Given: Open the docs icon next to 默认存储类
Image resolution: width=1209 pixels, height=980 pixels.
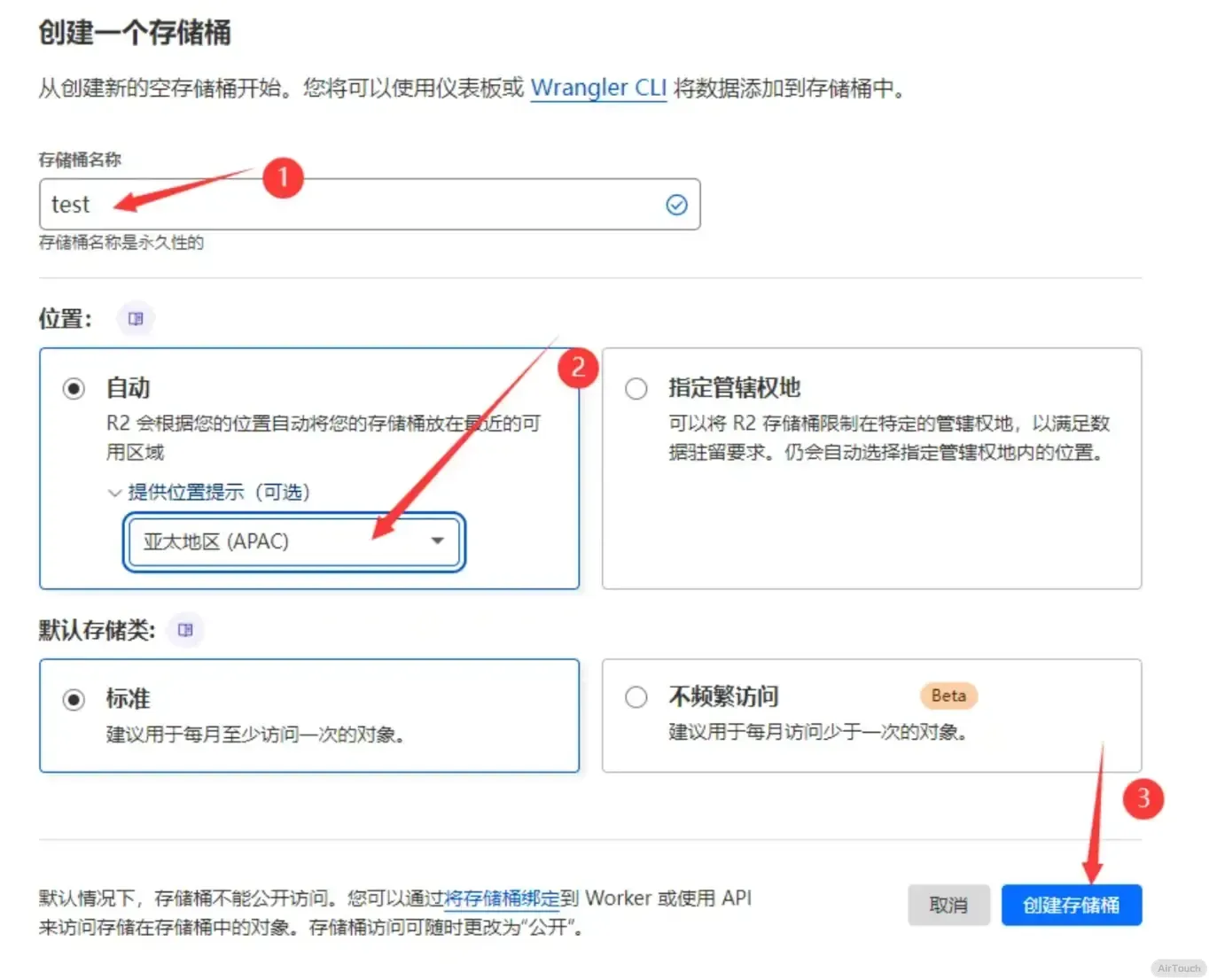Looking at the screenshot, I should [185, 630].
